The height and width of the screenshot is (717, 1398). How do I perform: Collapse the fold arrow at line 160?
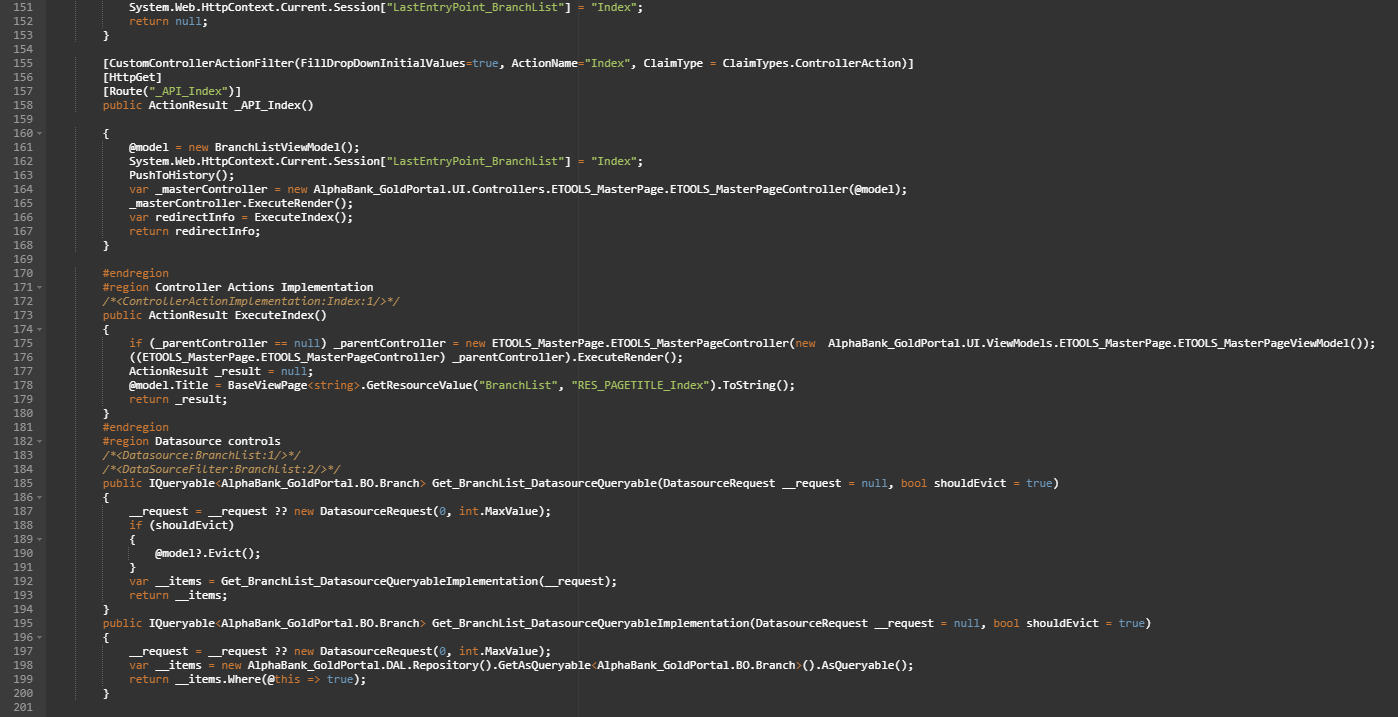click(39, 133)
